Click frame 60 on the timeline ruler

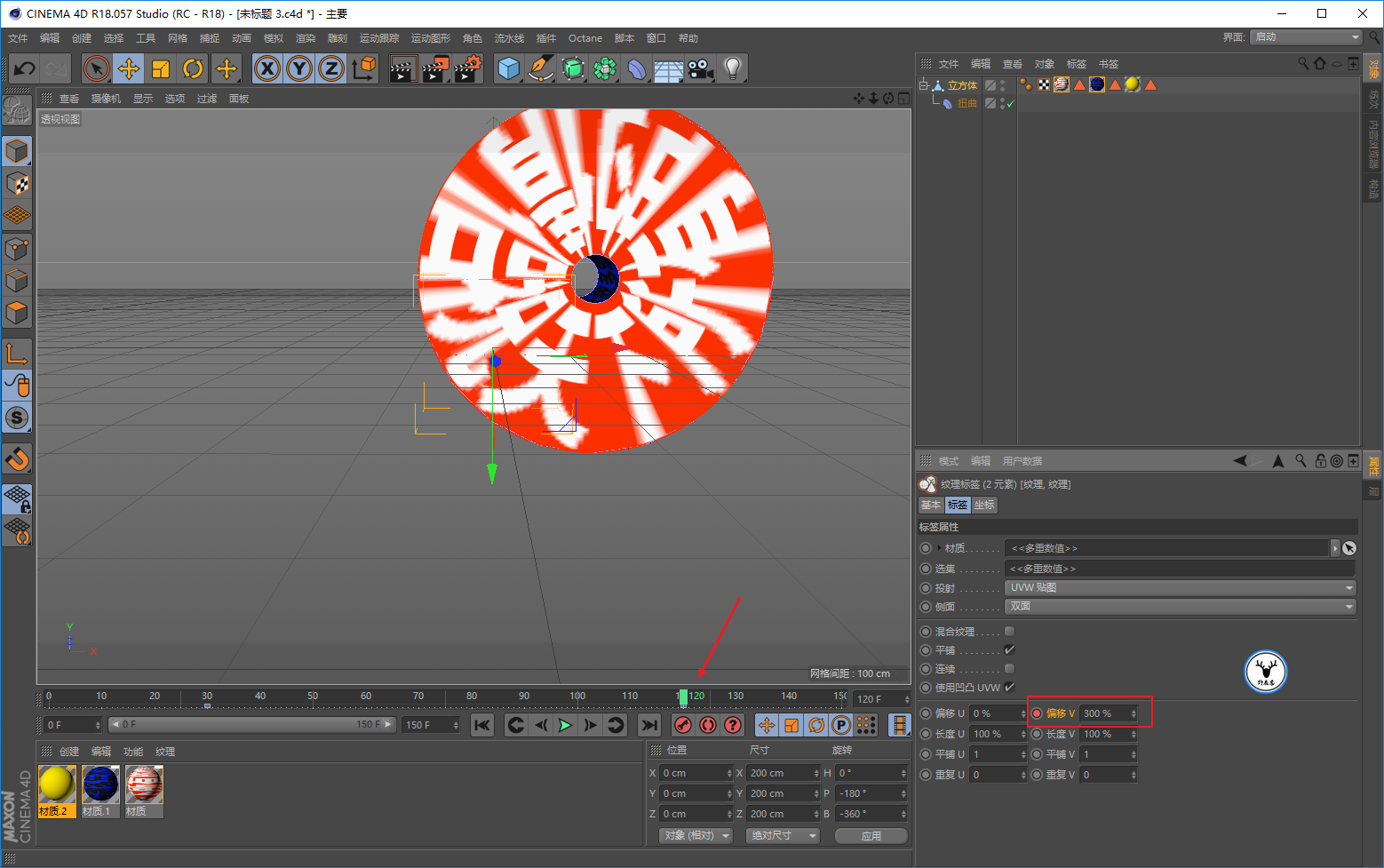[x=366, y=697]
